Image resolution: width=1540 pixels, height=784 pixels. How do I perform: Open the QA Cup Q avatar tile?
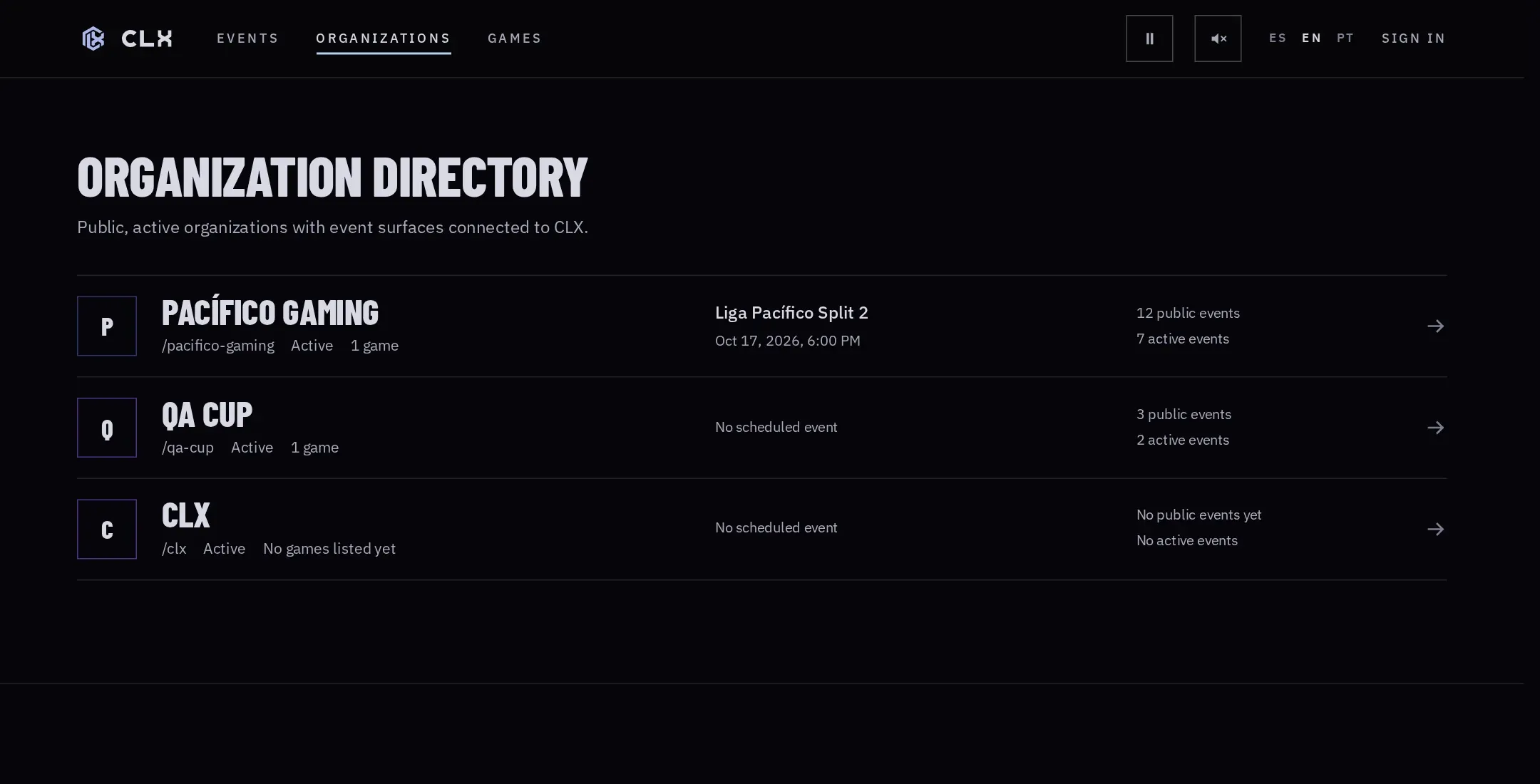click(x=107, y=428)
